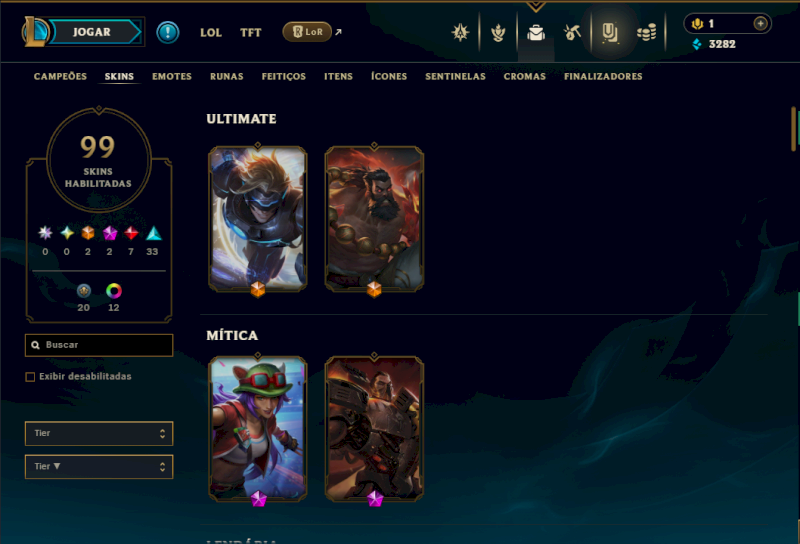The width and height of the screenshot is (800, 544).
Task: Click the Buscar search field
Action: [x=99, y=345]
